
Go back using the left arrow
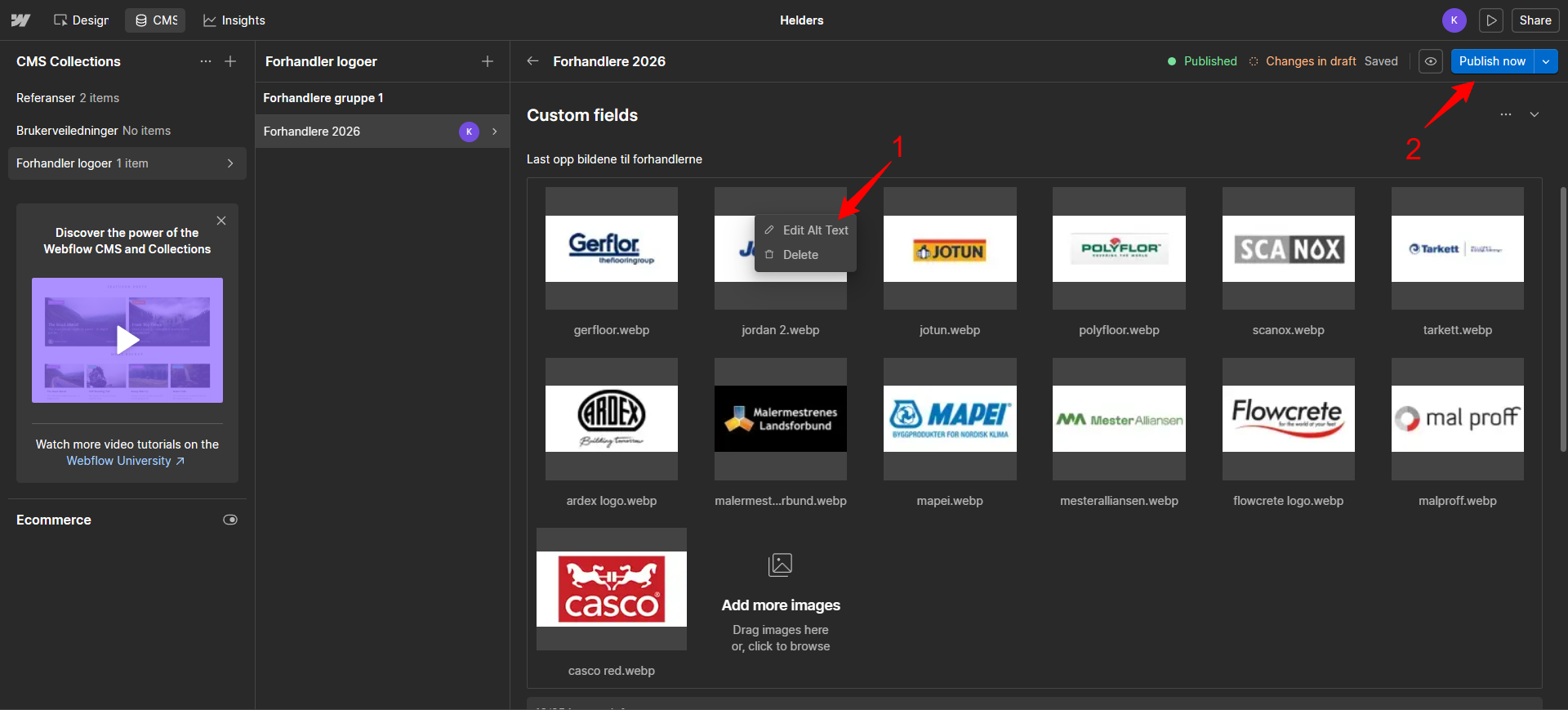[532, 61]
